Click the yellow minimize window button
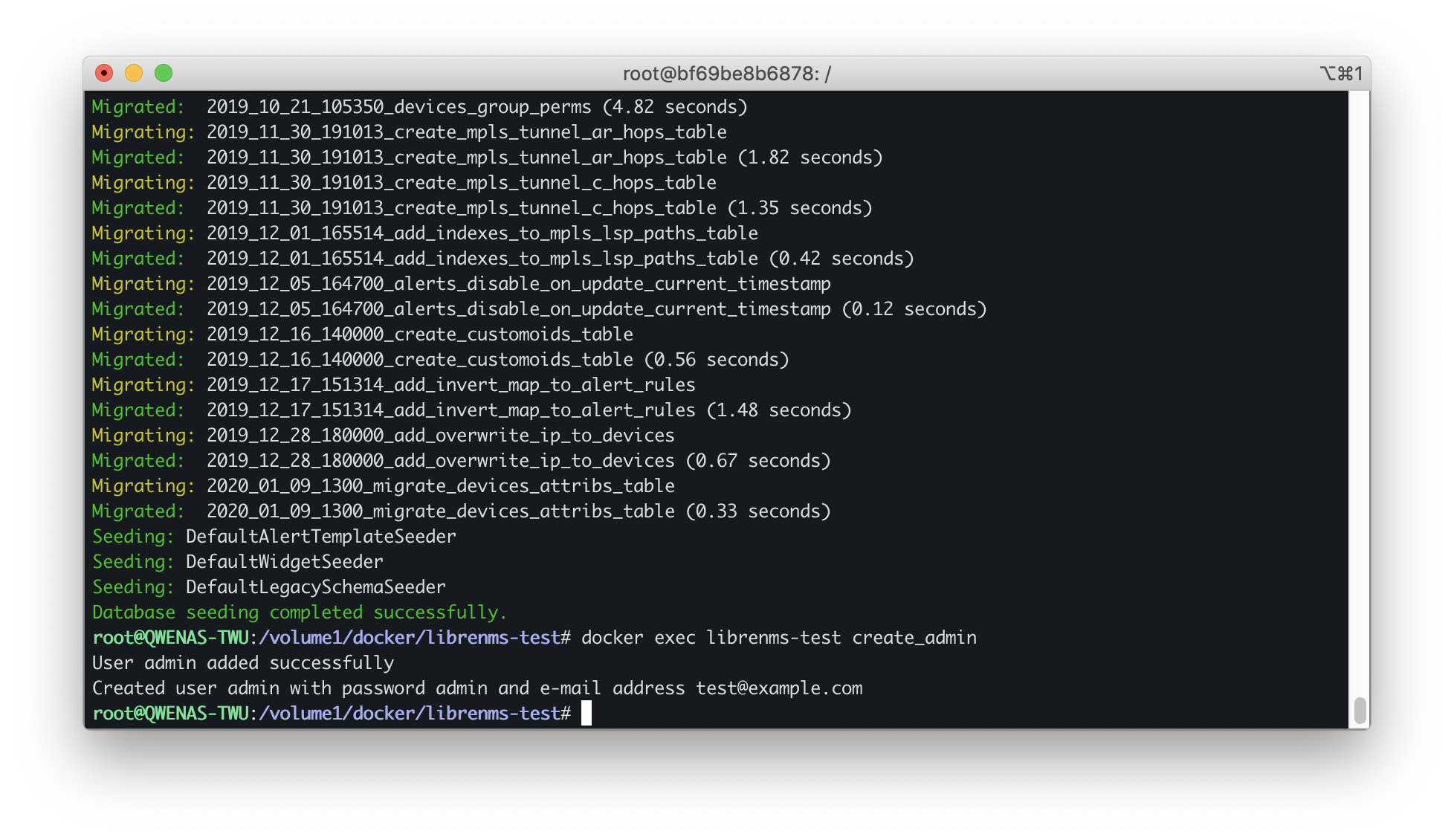Screen dimensions: 1454x840 click(134, 73)
